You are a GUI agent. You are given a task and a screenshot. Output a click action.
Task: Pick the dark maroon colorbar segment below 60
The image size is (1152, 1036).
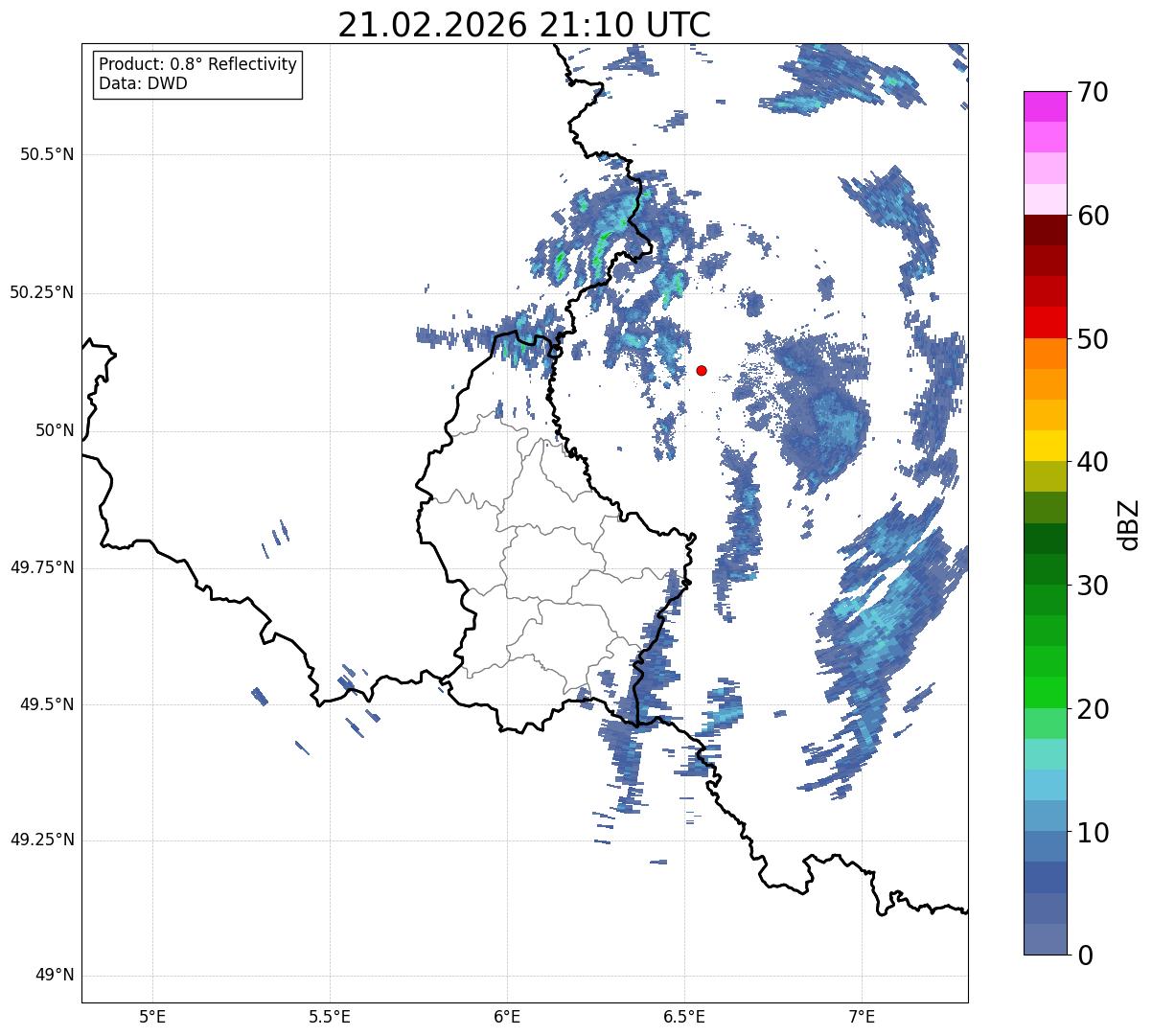click(1046, 230)
